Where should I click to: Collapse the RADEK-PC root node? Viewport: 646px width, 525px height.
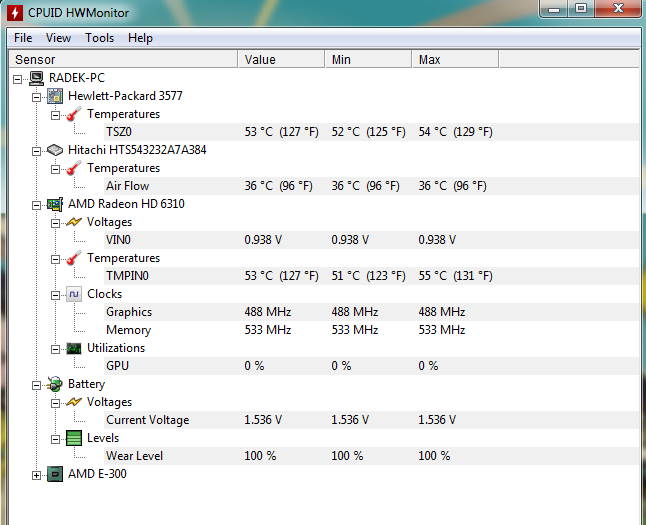[x=17, y=79]
